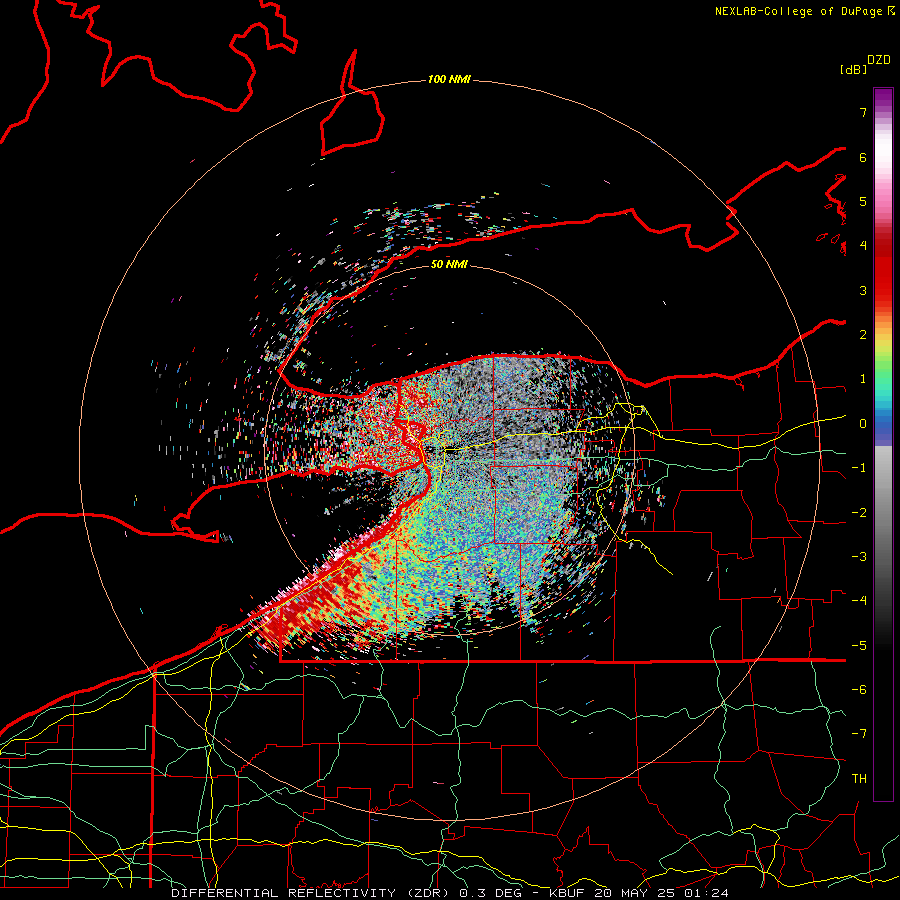Click the "KBUF" station identifier in caption
Image resolution: width=900 pixels, height=900 pixels.
568,893
